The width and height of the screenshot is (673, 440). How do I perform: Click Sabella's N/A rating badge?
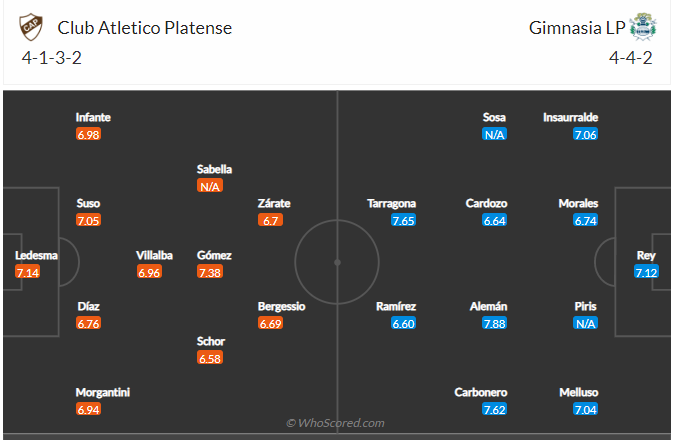coord(210,186)
